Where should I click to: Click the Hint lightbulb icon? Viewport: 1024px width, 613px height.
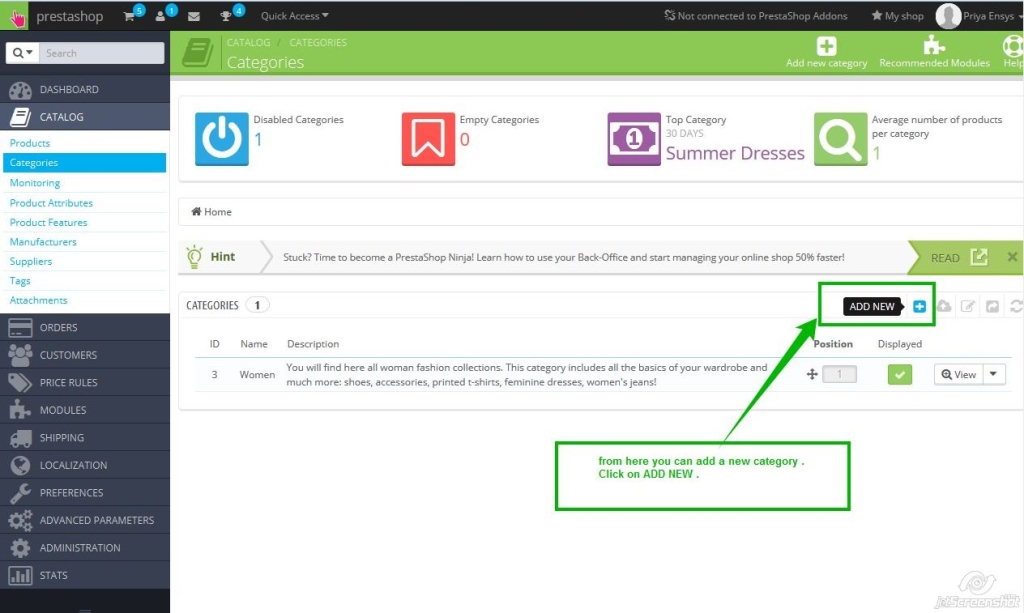(194, 257)
